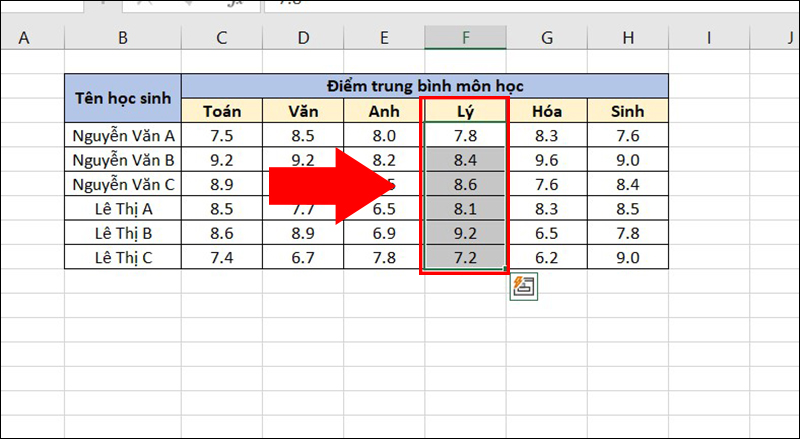Select Lê Thị C's Lý score 7.2
Viewport: 800px width, 439px height.
click(x=465, y=257)
